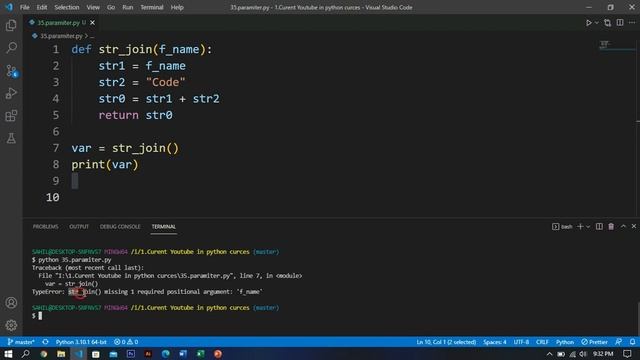Open the Help menu
This screenshot has height=360, width=640.
click(177, 7)
